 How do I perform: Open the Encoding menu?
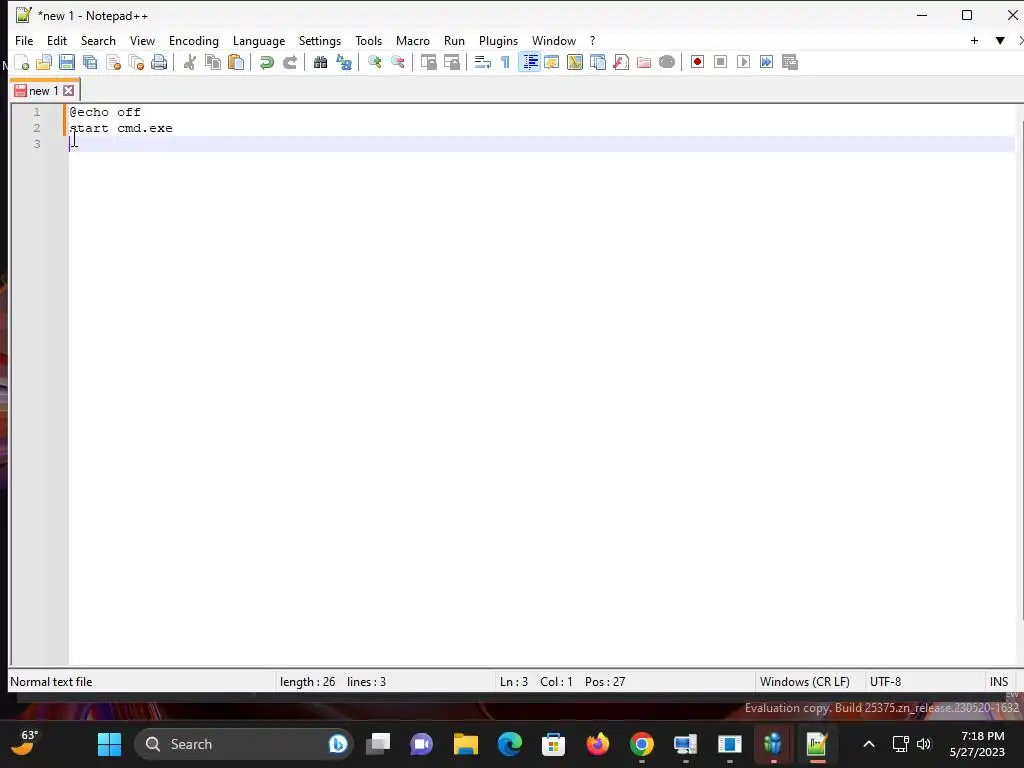(194, 40)
